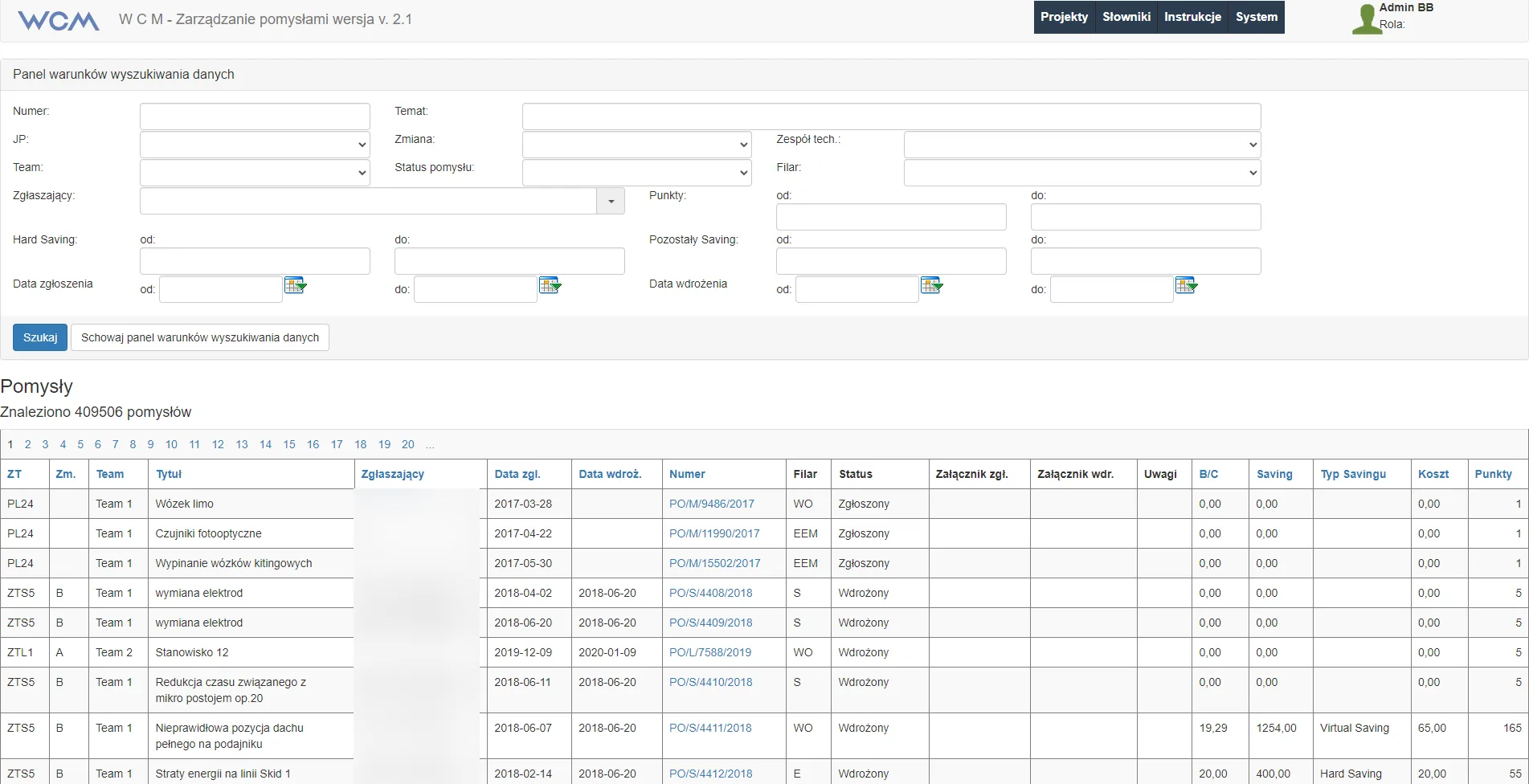Open the Zgłaszający combo box arrow

pos(611,201)
